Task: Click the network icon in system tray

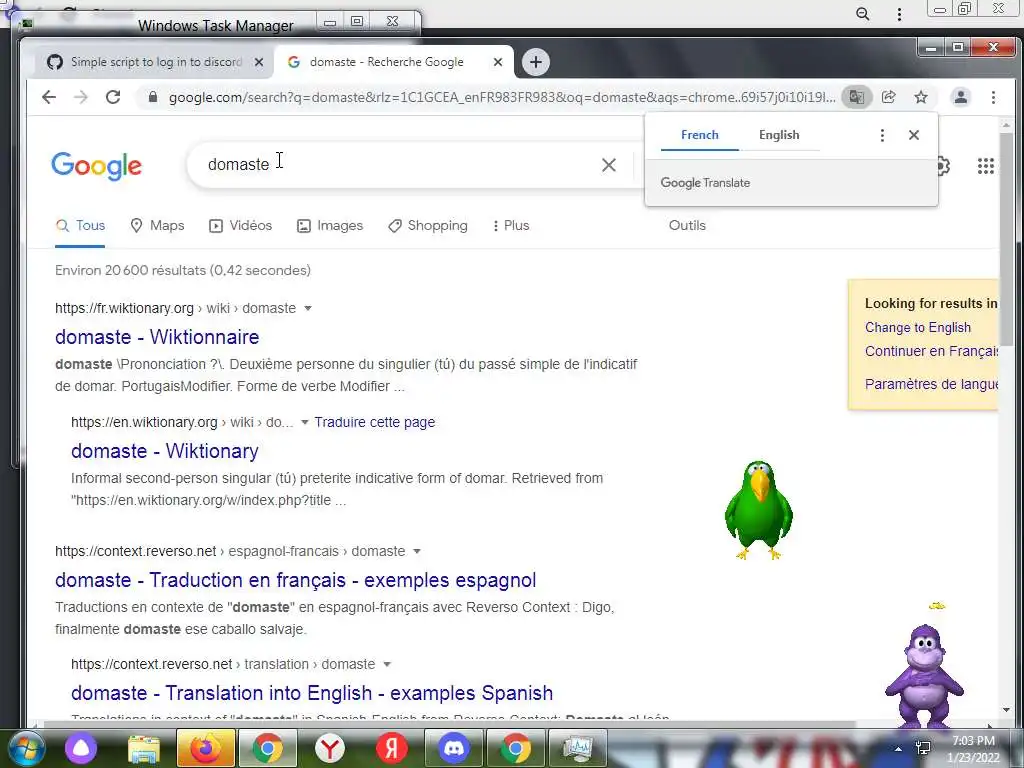Action: tap(923, 749)
